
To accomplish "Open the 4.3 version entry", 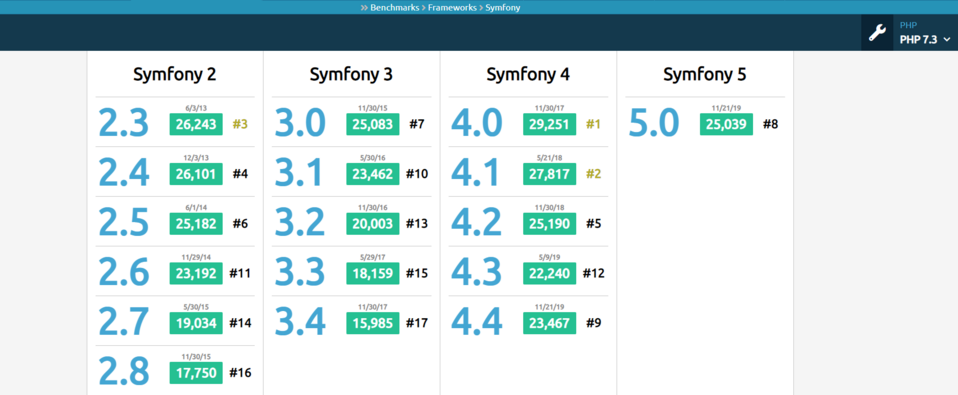I will (x=477, y=272).
